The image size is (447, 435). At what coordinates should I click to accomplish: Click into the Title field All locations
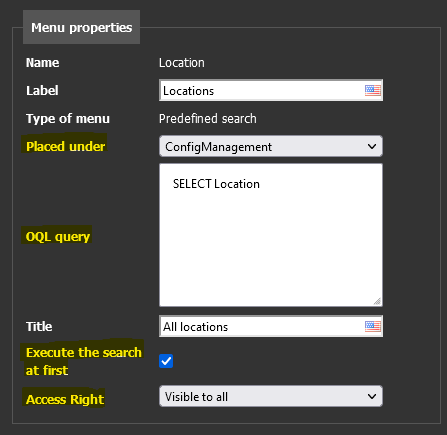point(271,326)
